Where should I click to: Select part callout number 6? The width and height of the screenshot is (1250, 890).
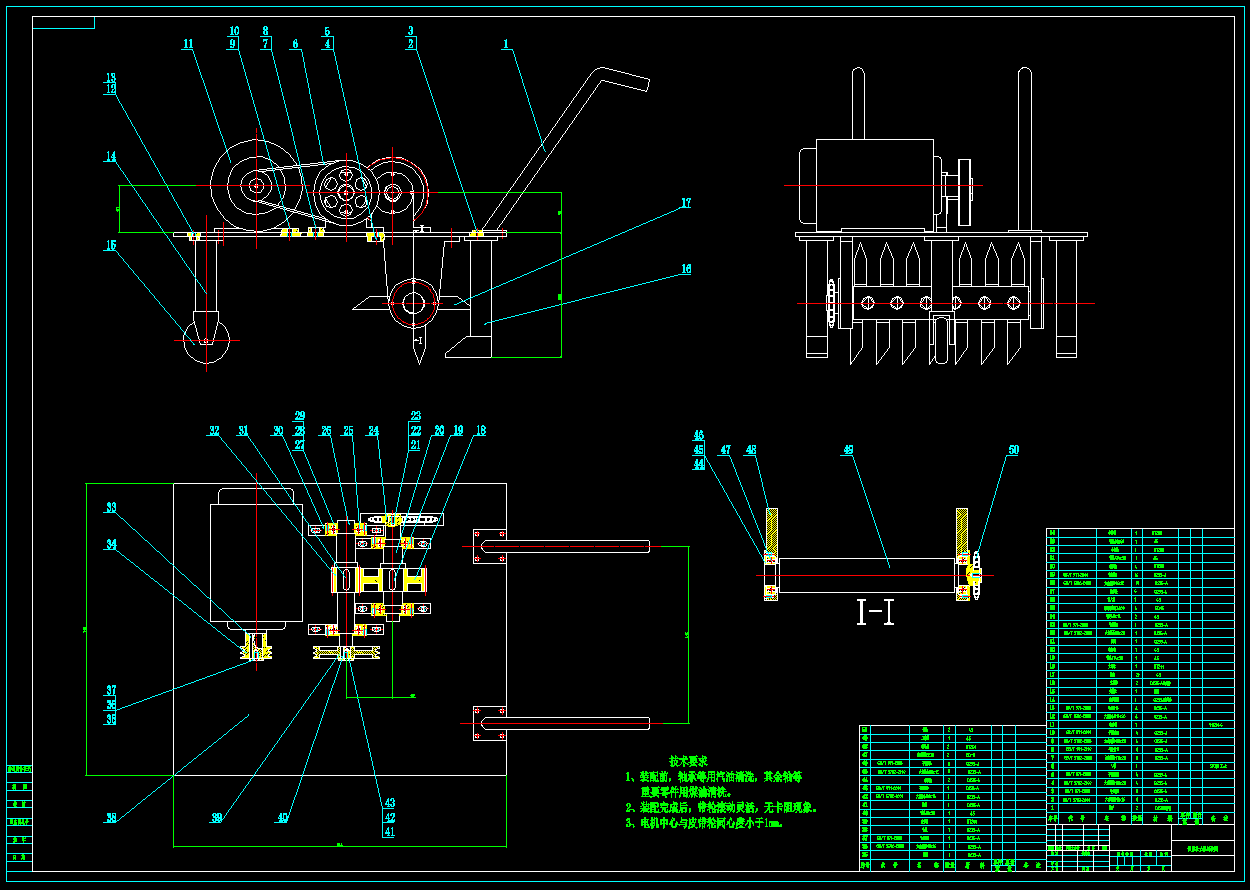click(x=295, y=44)
